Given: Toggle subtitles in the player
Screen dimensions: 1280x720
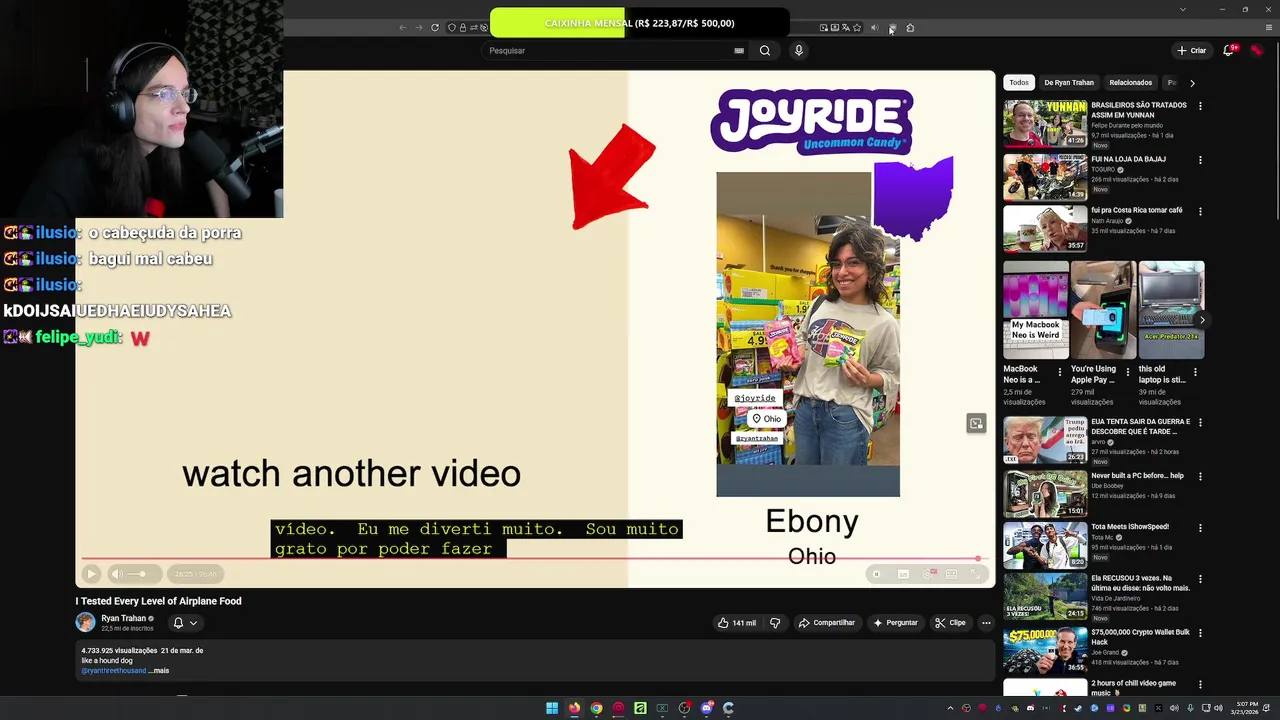Looking at the screenshot, I should 903,574.
